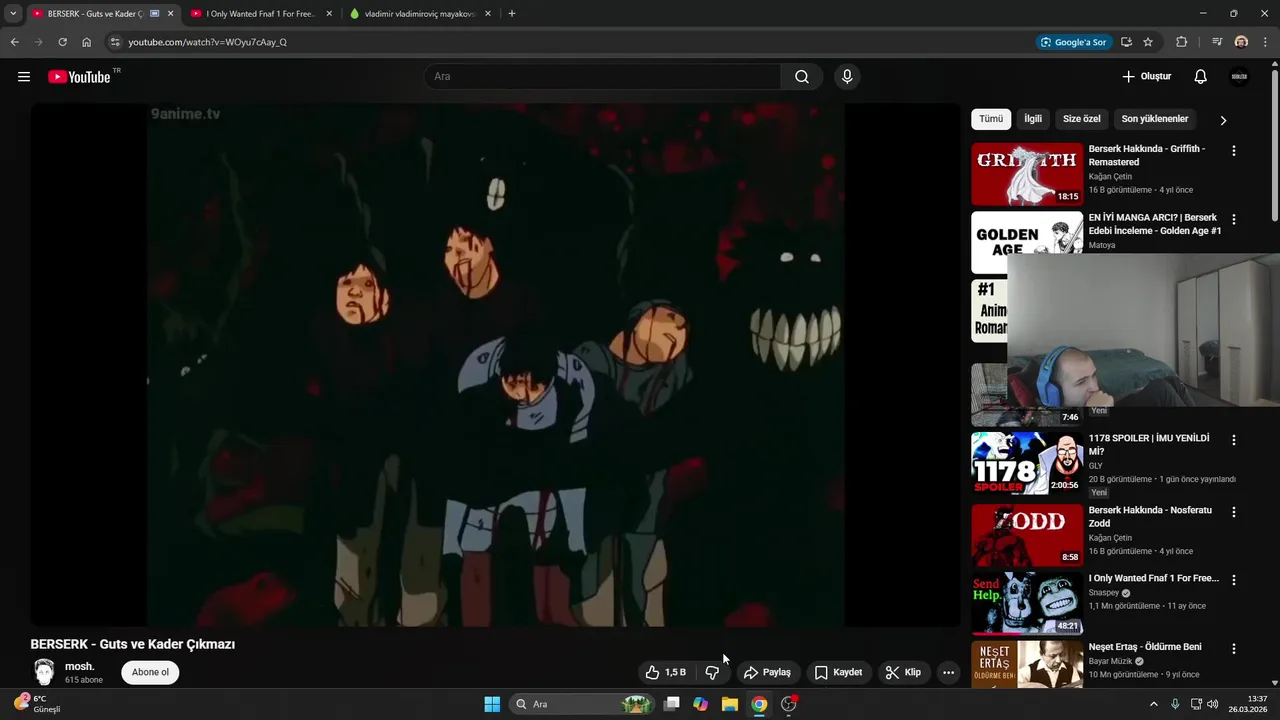
Task: Open the YouTube guide hamburger menu
Action: coord(24,77)
